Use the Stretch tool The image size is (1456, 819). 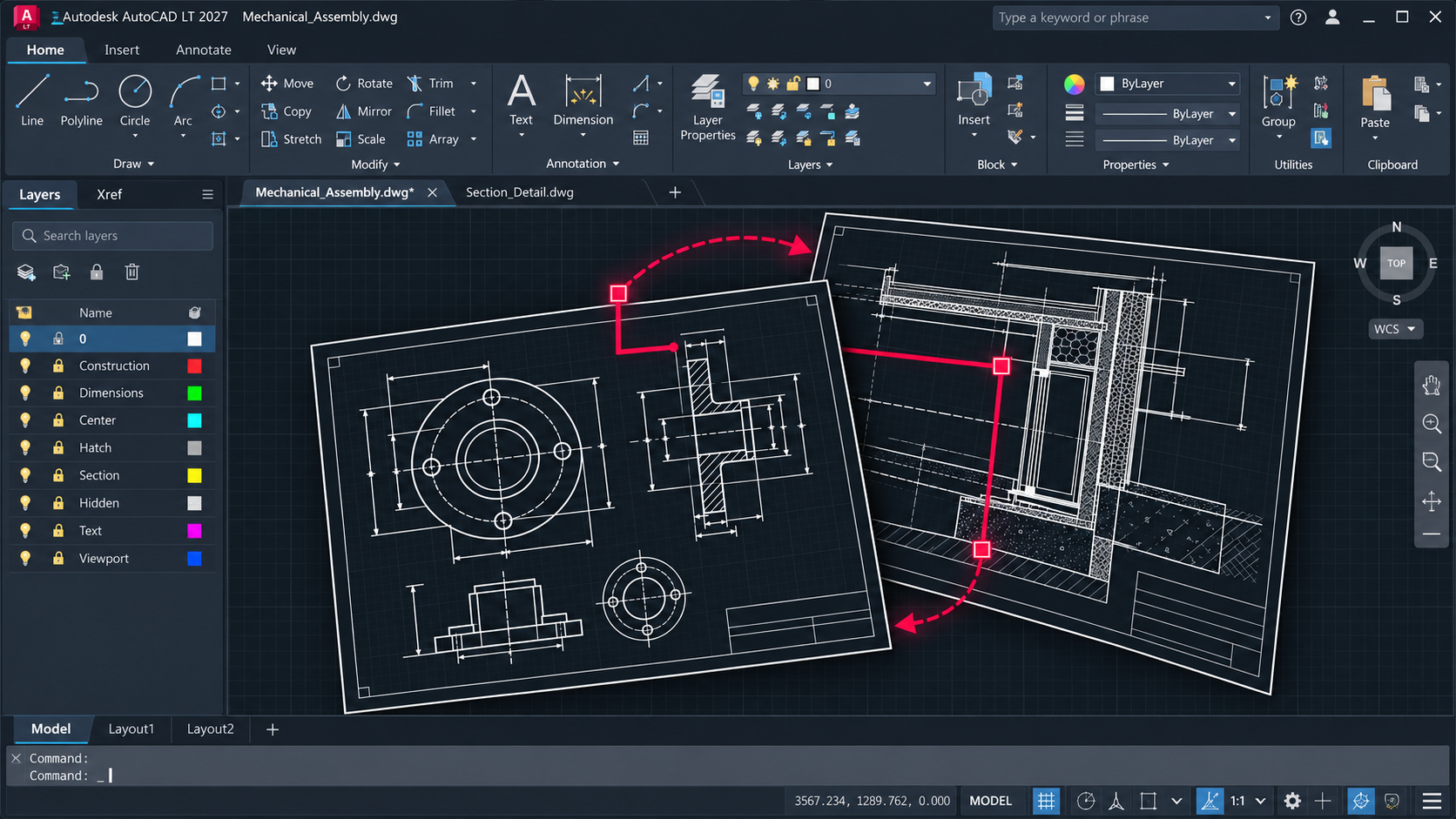(x=291, y=139)
